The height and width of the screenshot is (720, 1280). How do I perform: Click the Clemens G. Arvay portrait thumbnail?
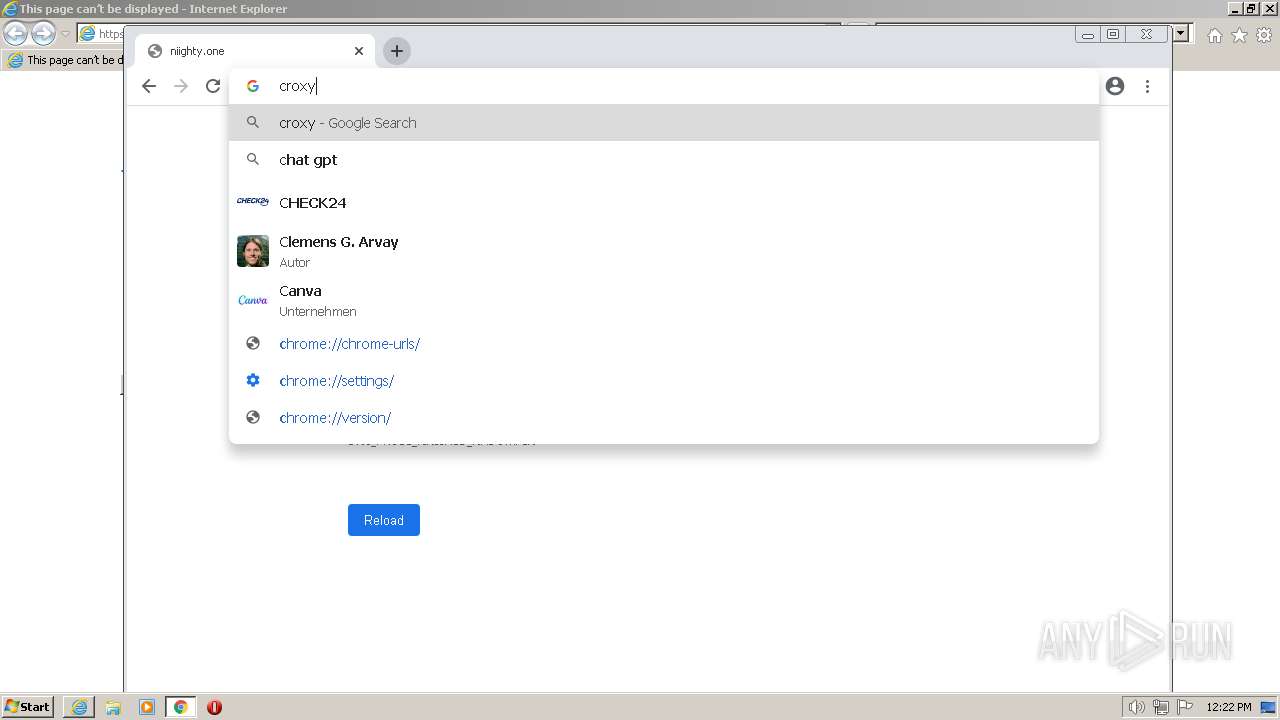253,251
